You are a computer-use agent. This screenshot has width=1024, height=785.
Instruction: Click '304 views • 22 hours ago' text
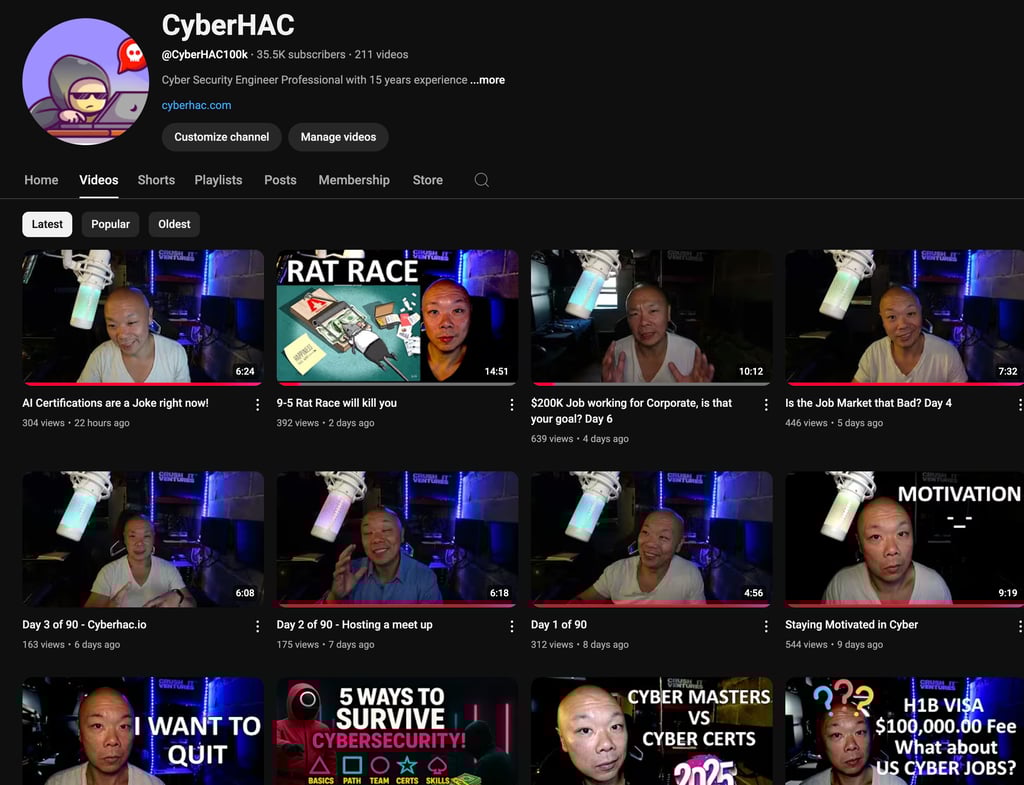[x=76, y=423]
